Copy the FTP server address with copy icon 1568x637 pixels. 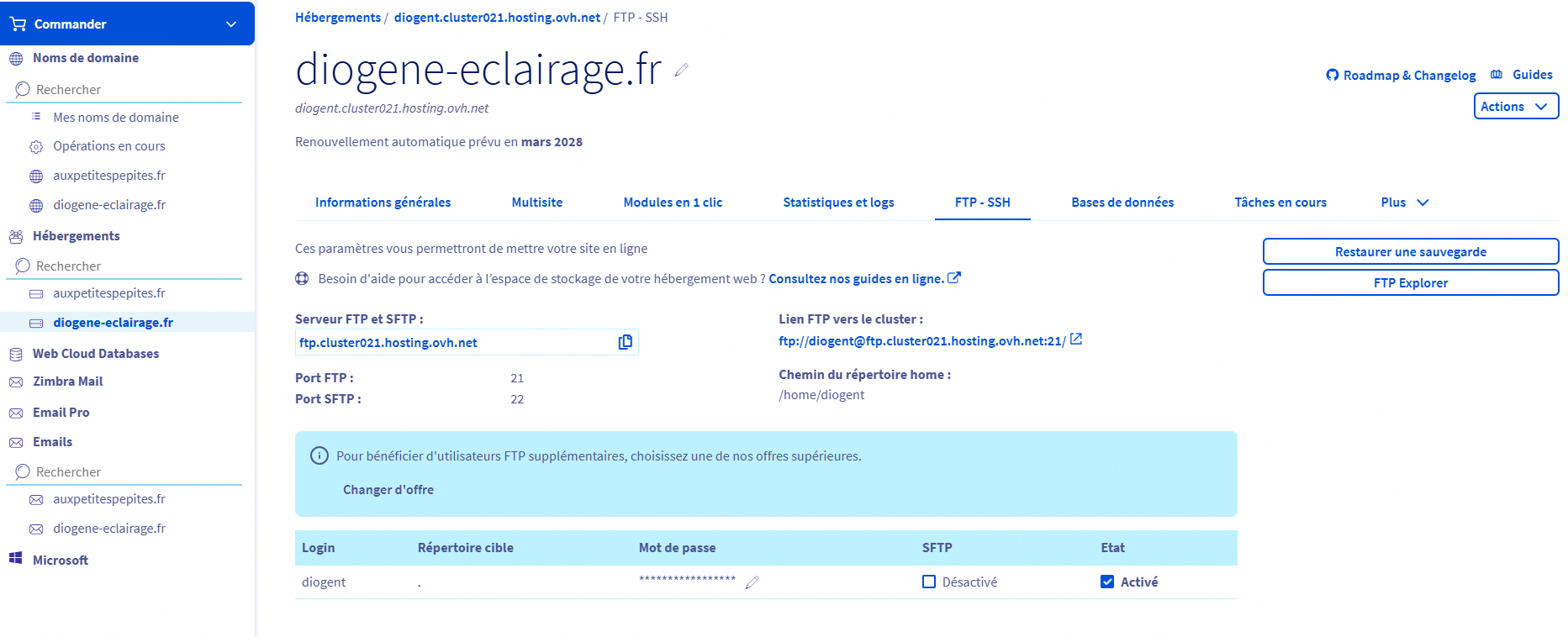(x=625, y=342)
